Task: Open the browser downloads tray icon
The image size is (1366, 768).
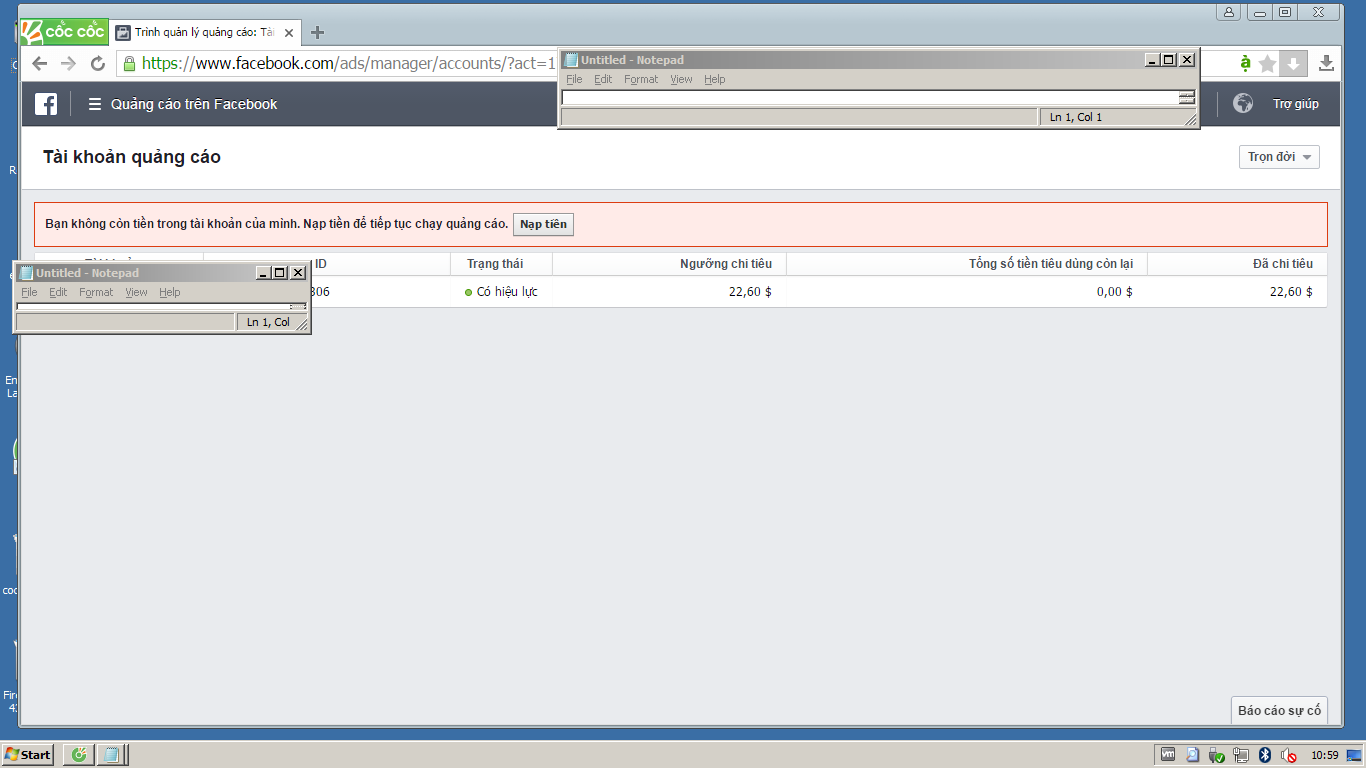Action: tap(1326, 64)
